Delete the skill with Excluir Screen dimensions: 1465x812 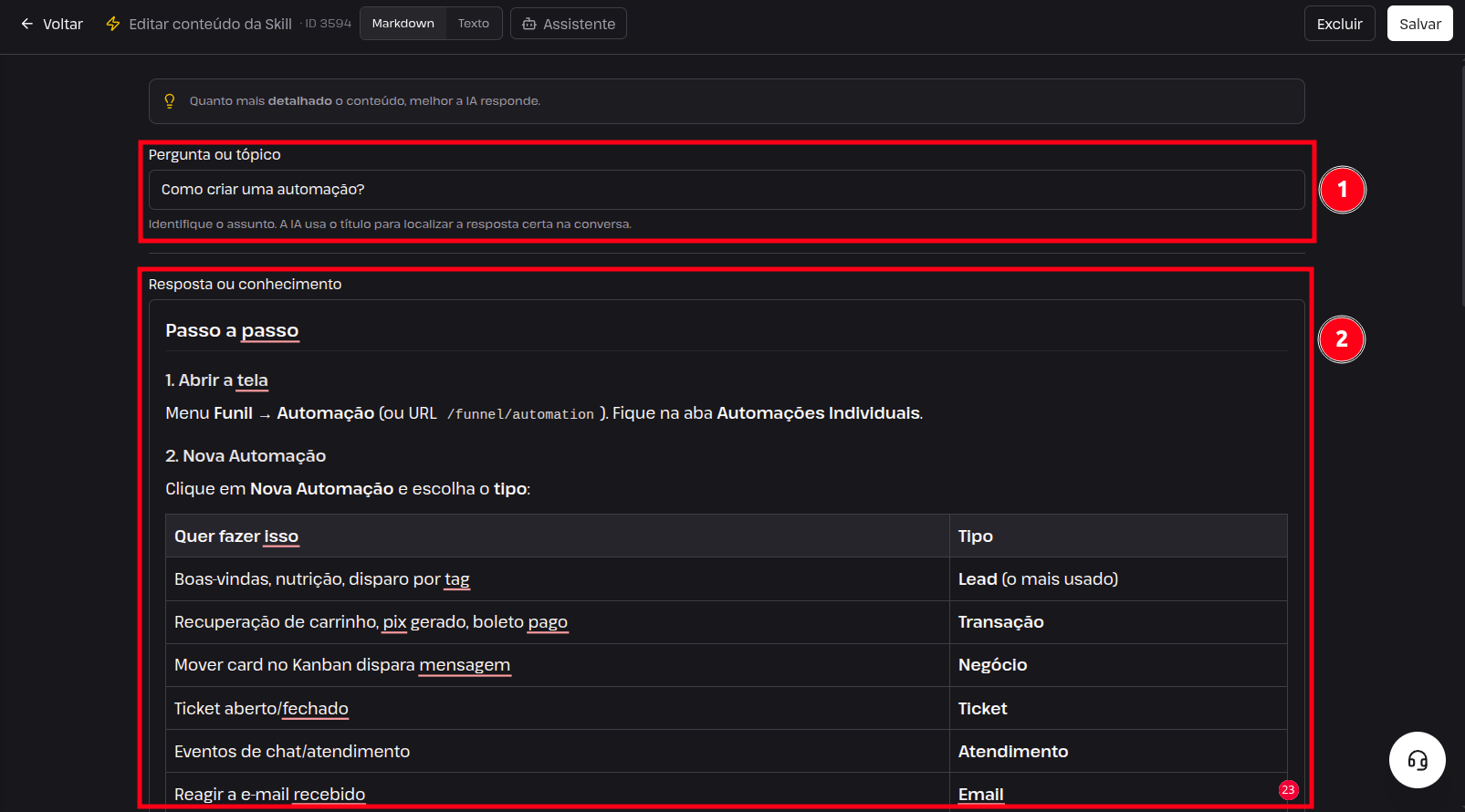(1339, 24)
